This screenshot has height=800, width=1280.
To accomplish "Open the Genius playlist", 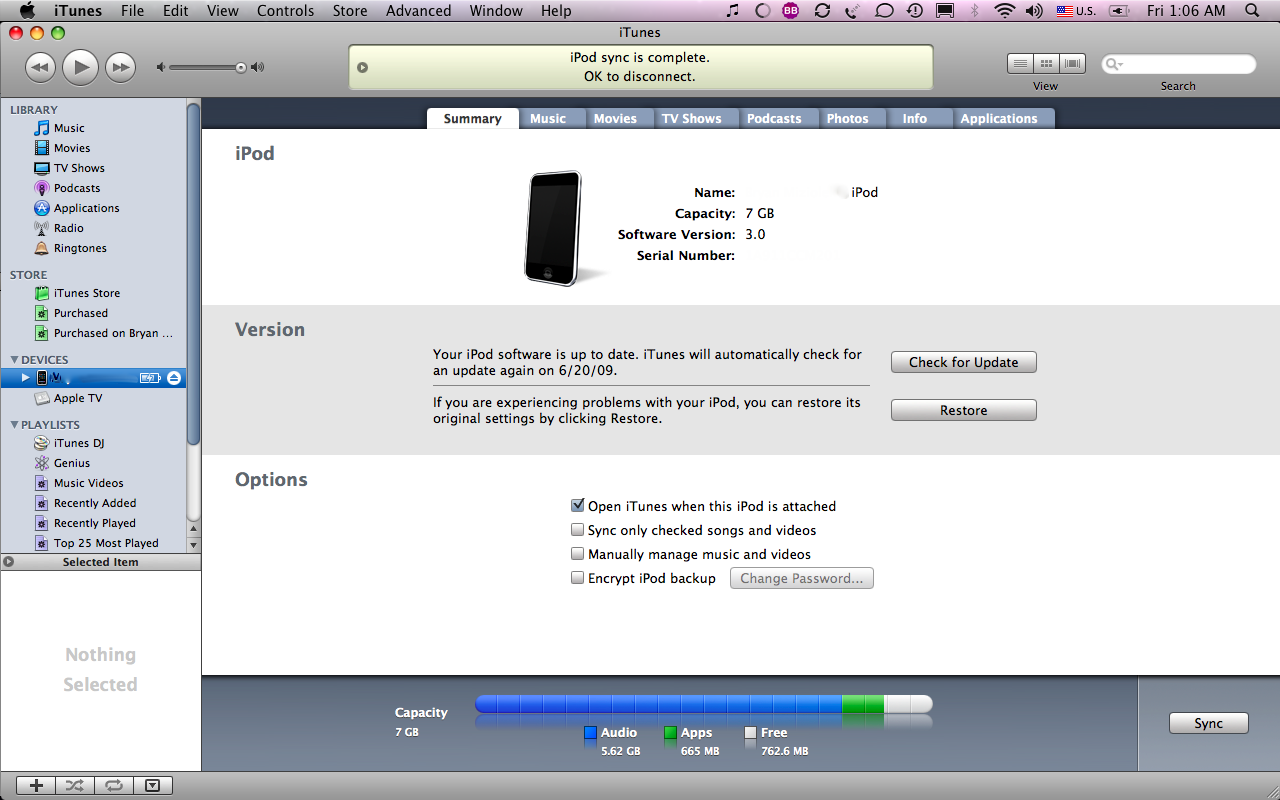I will point(72,463).
